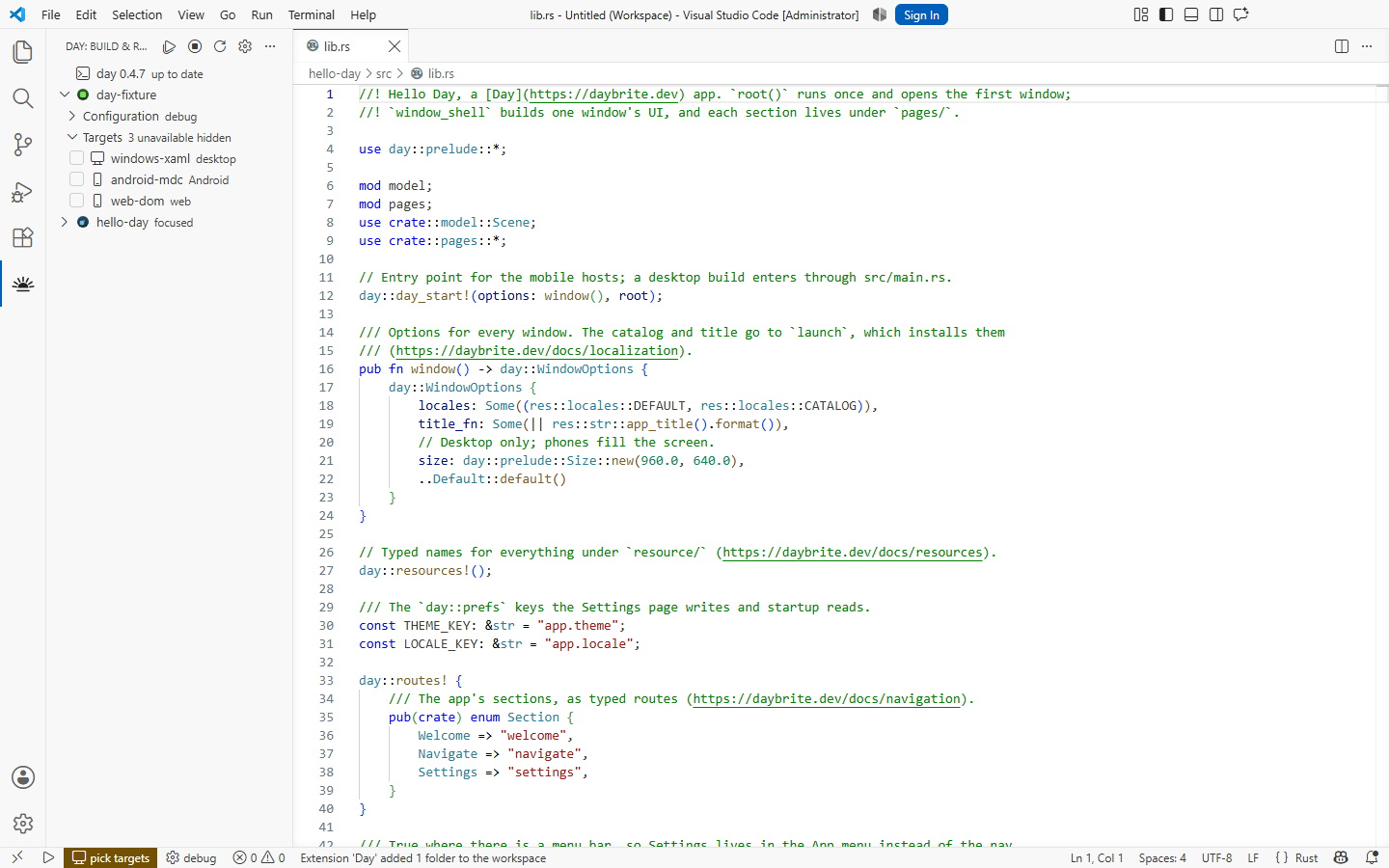
Task: Click the Copilot status icon in status bar
Action: pos(1341,857)
